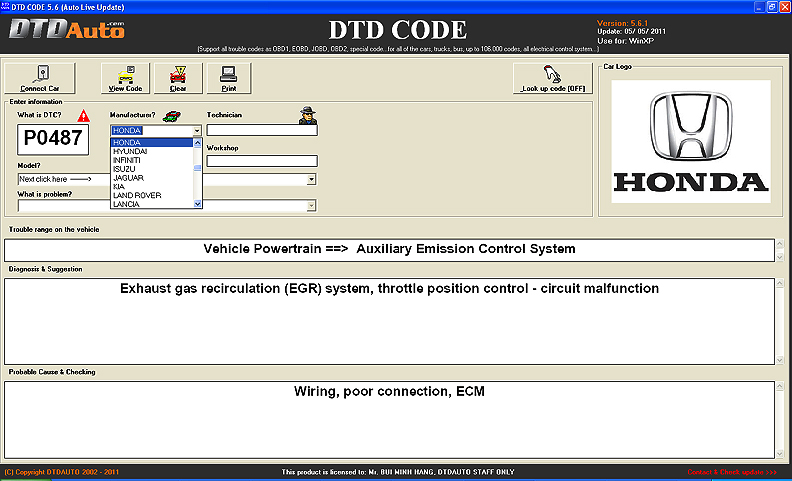Select JAGUAR in the manufacturer list

[x=152, y=178]
